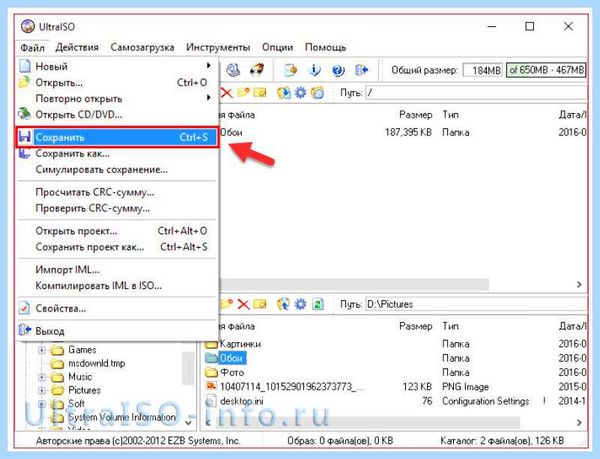This screenshot has height=459, width=600.
Task: Choose Открыть... from File menu
Action: point(117,82)
